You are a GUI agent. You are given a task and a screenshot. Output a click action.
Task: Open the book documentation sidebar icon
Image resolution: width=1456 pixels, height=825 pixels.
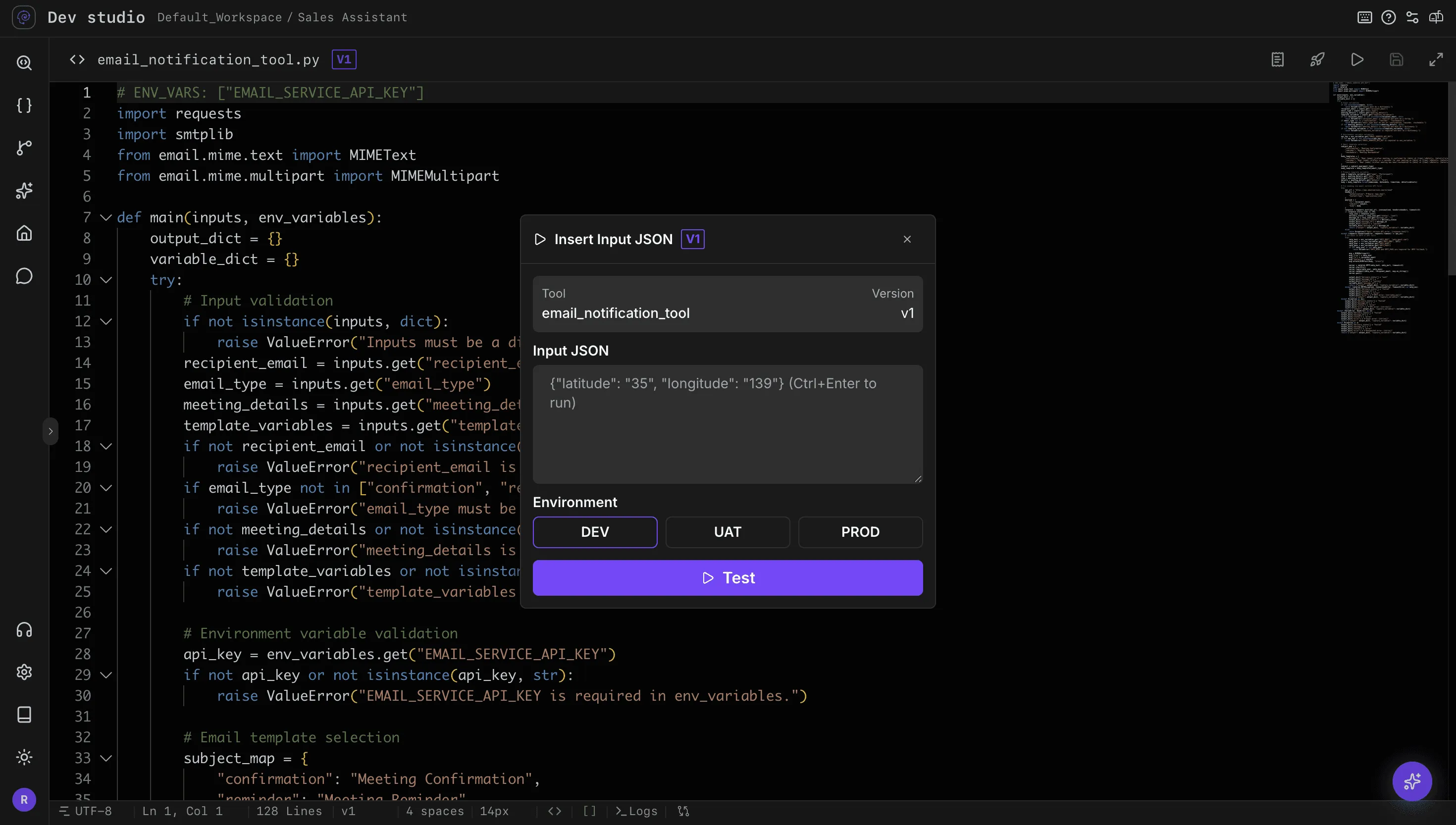[x=24, y=715]
